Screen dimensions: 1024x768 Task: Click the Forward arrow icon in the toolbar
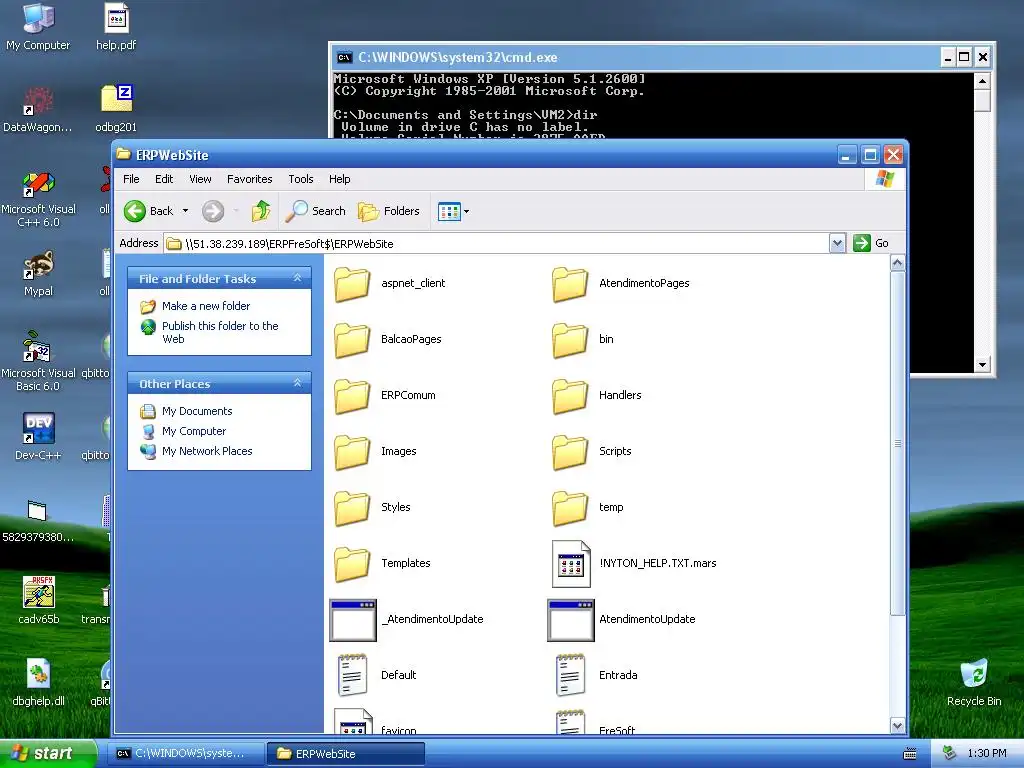coord(213,211)
